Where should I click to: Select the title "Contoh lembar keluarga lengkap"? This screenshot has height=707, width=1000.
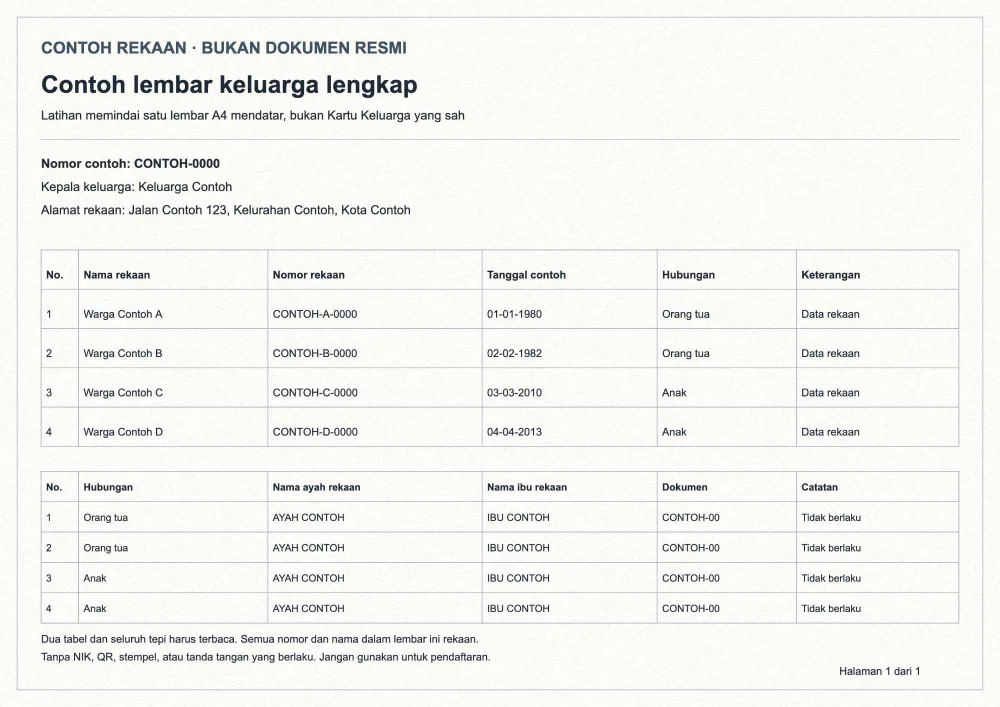coord(229,85)
